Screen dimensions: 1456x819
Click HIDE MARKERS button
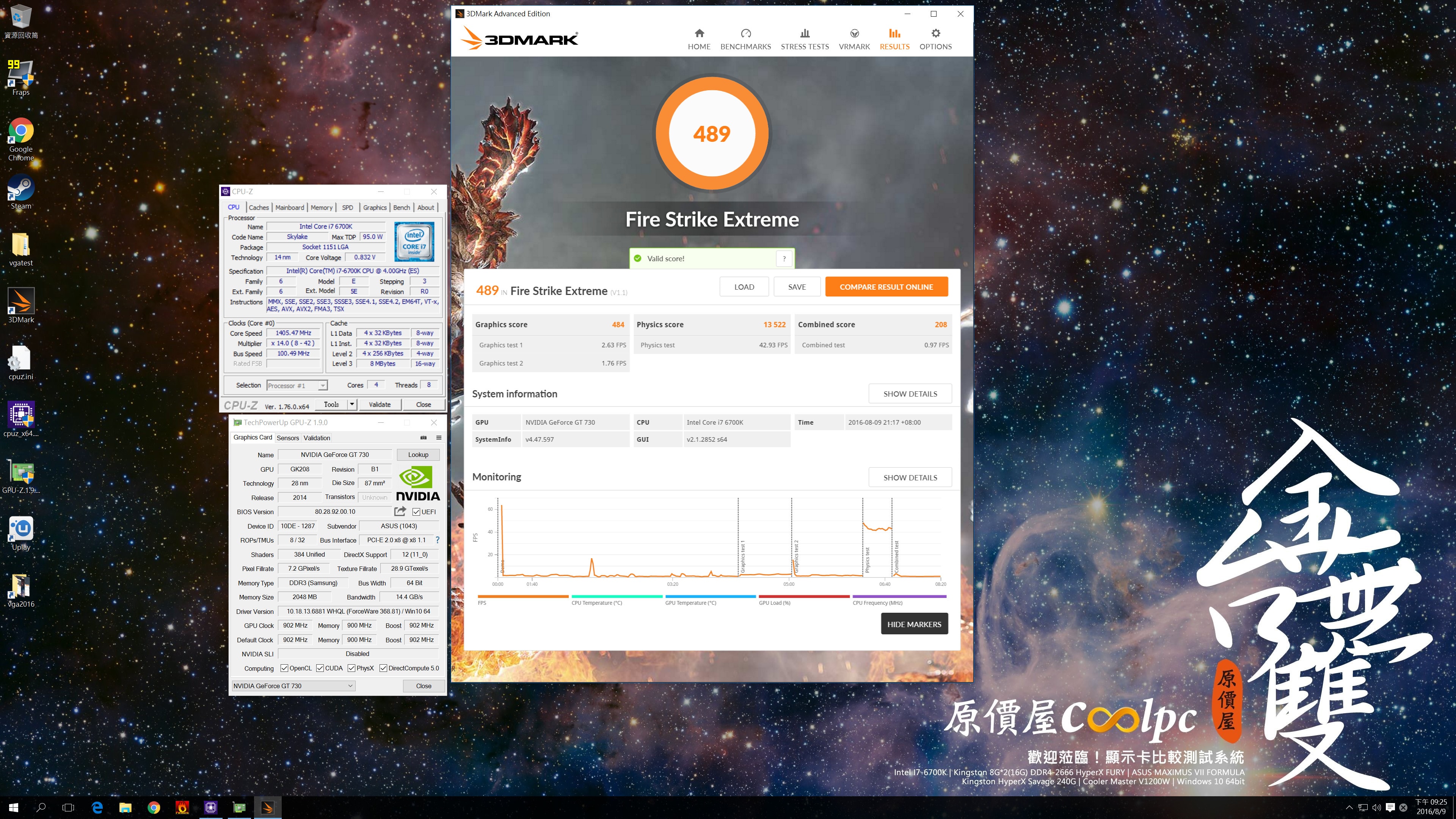point(914,624)
